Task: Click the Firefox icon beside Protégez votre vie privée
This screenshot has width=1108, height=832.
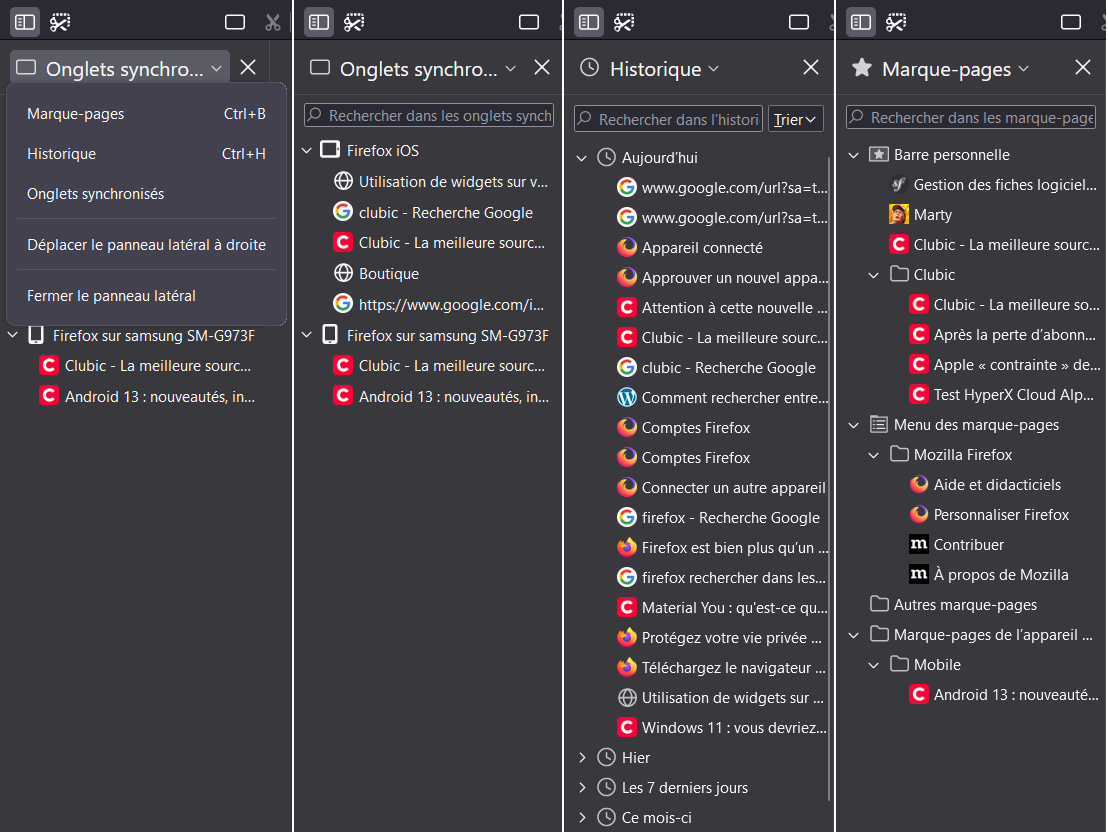Action: (627, 637)
